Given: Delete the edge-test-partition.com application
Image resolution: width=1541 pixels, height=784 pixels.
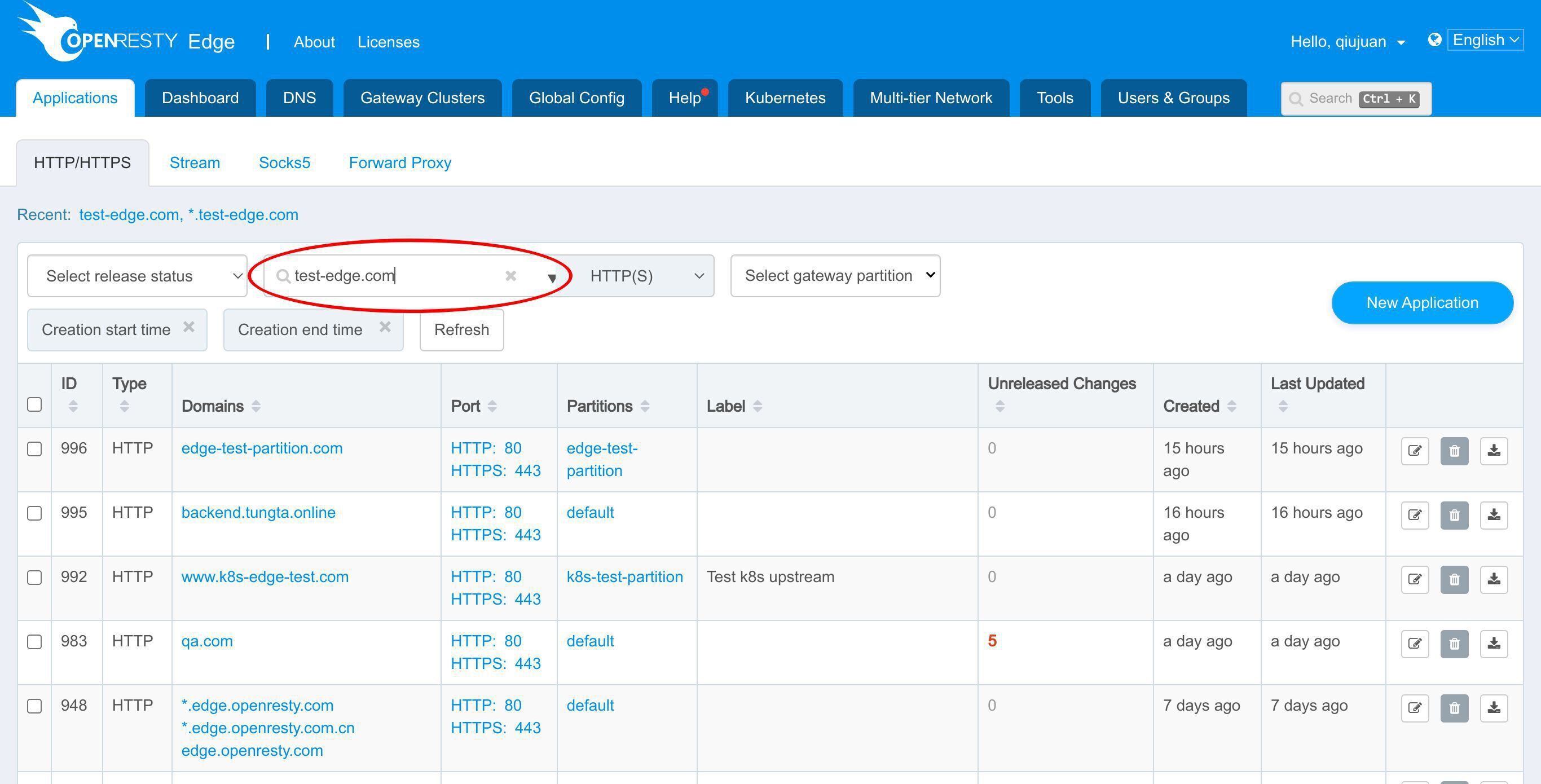Looking at the screenshot, I should 1454,450.
